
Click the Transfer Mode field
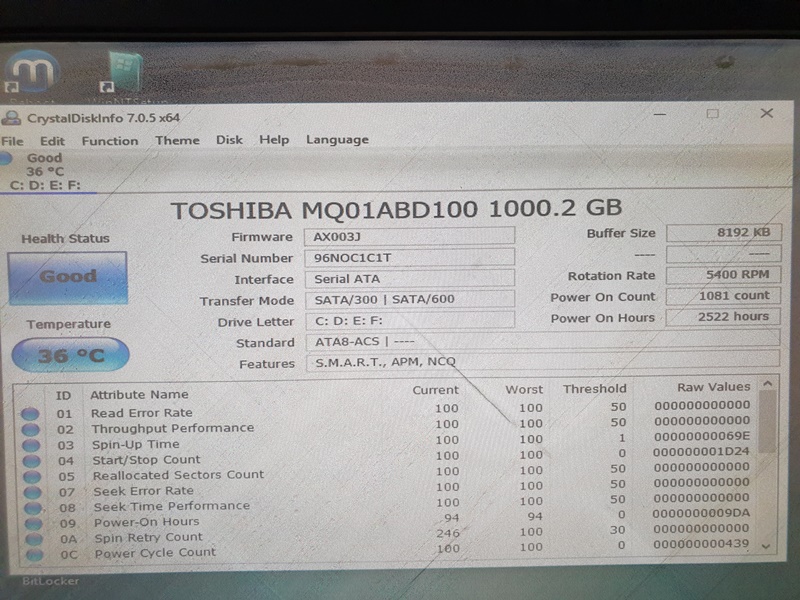(410, 299)
